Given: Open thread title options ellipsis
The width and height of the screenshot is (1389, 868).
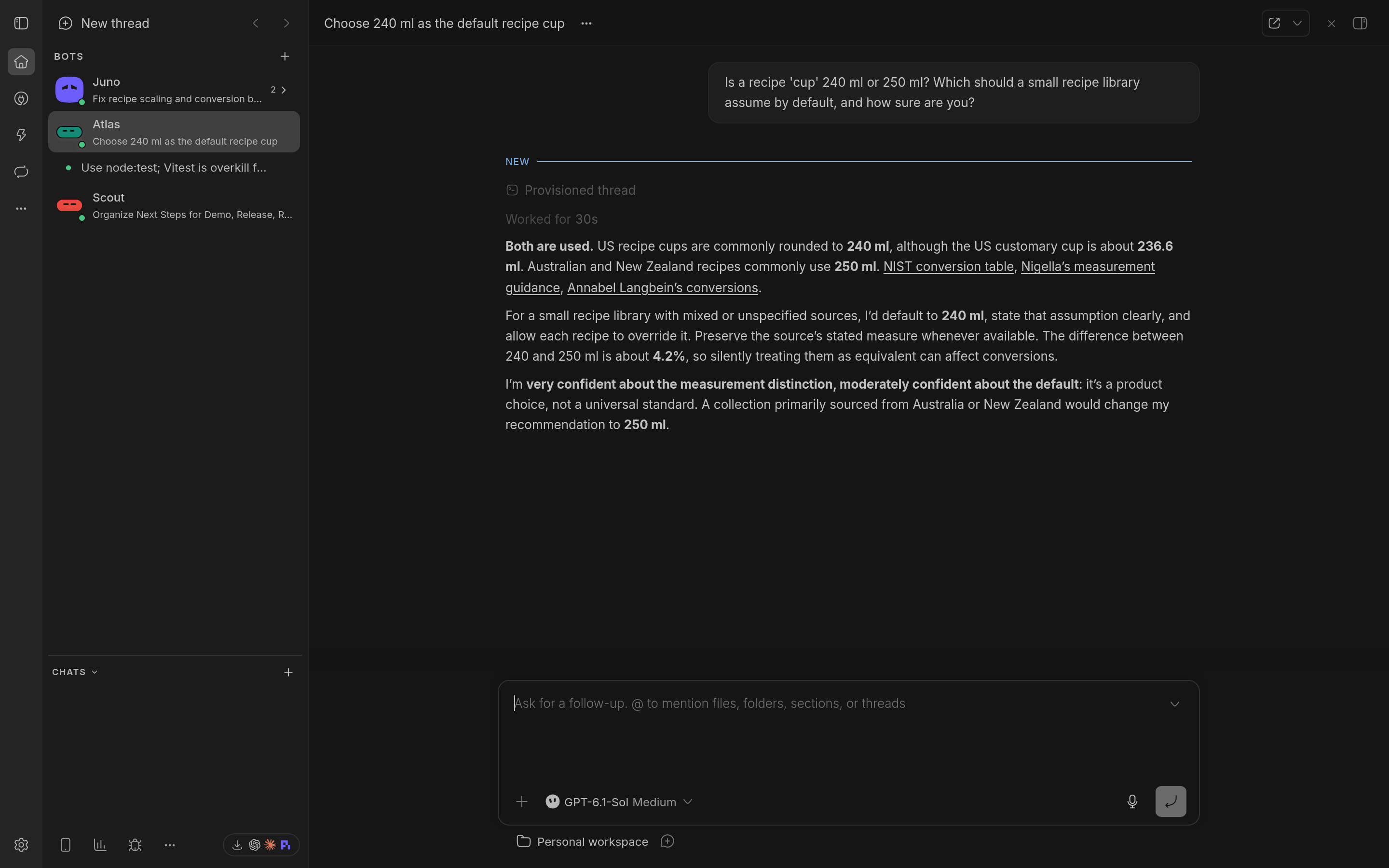Looking at the screenshot, I should 586,23.
